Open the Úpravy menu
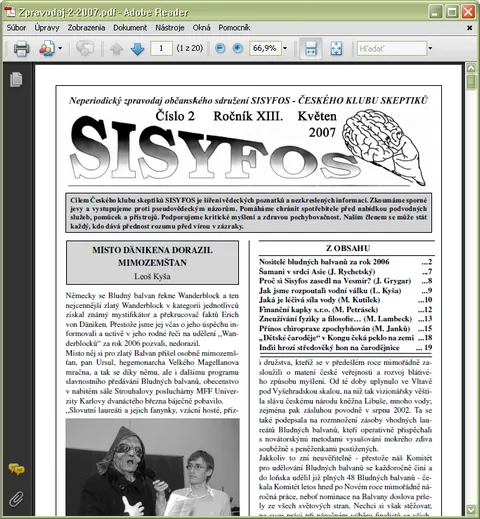 47,28
